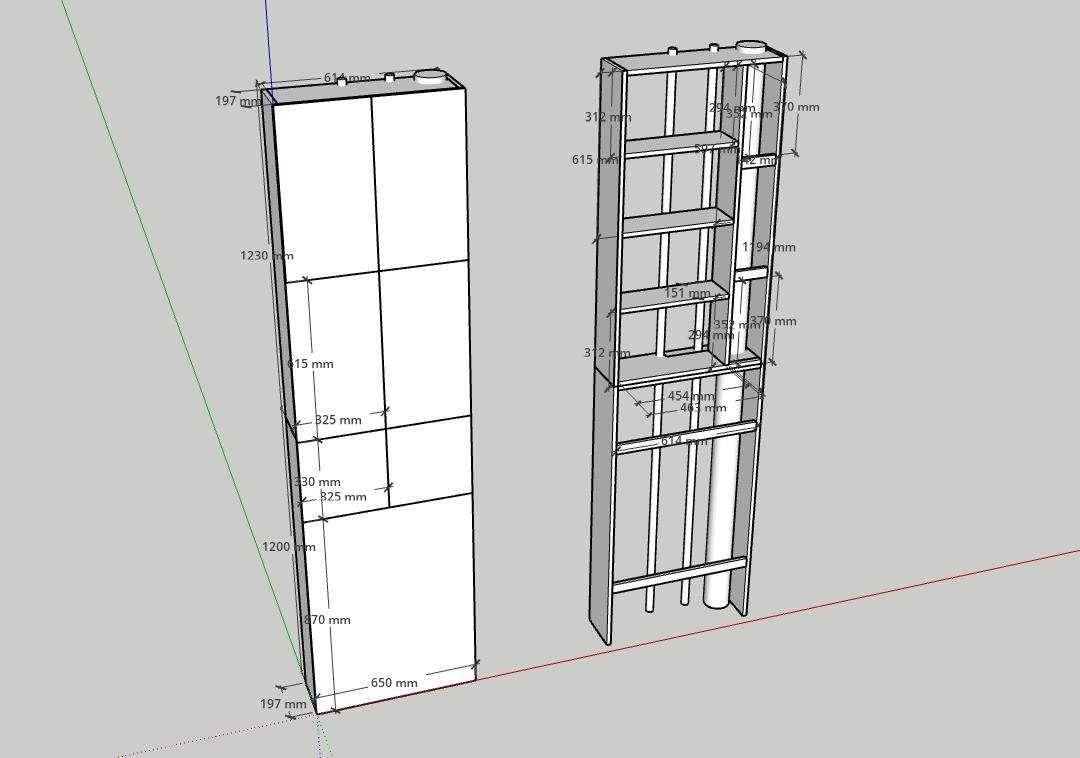This screenshot has width=1080, height=758.
Task: Click the large round pipe cap atop closed cabinet
Action: coord(430,75)
